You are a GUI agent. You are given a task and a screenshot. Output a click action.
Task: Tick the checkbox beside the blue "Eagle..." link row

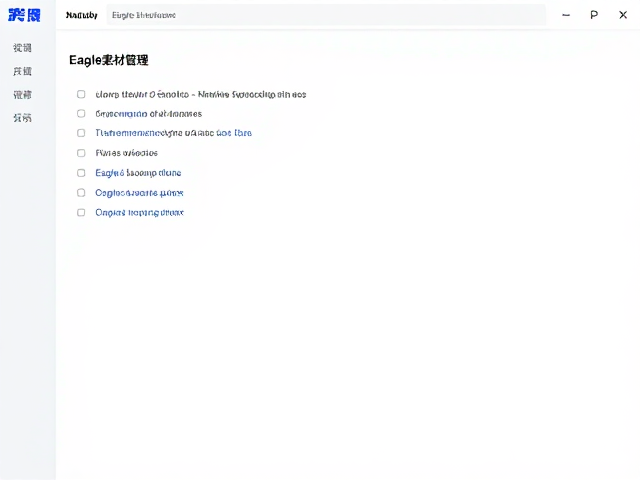coord(81,173)
